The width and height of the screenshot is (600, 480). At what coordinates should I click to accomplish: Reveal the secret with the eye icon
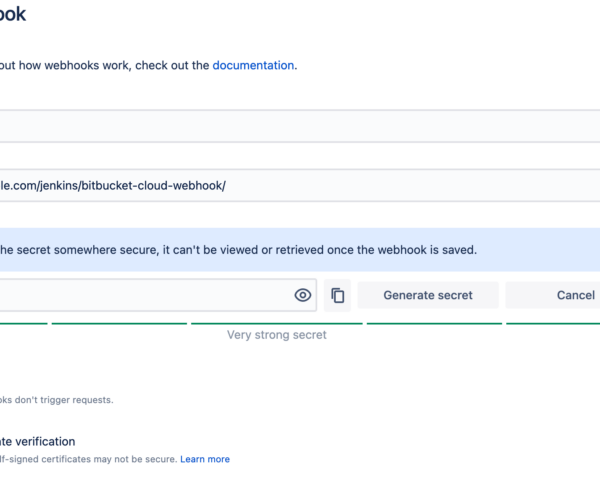303,295
